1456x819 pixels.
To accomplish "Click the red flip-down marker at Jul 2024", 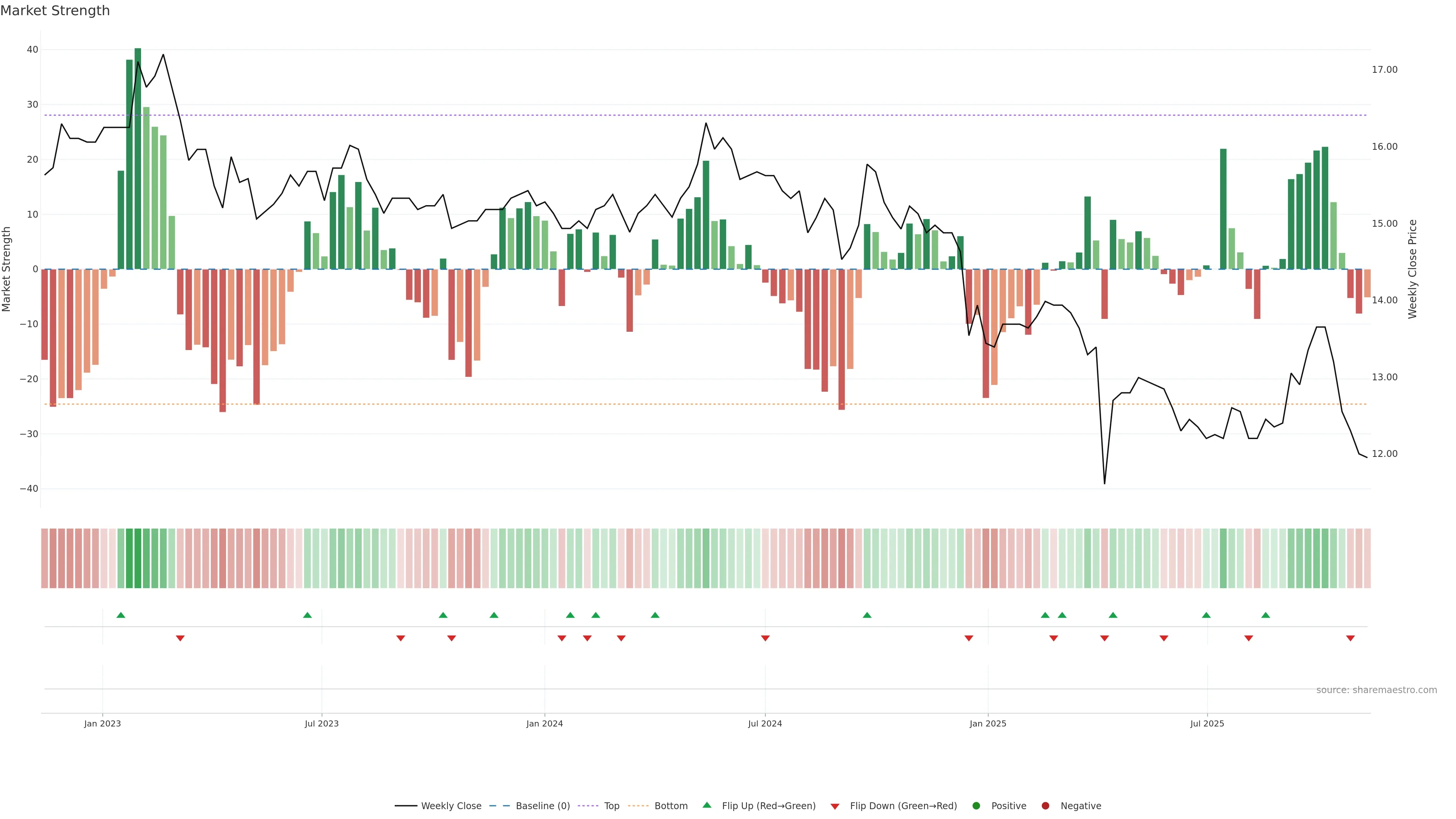I will [x=765, y=638].
